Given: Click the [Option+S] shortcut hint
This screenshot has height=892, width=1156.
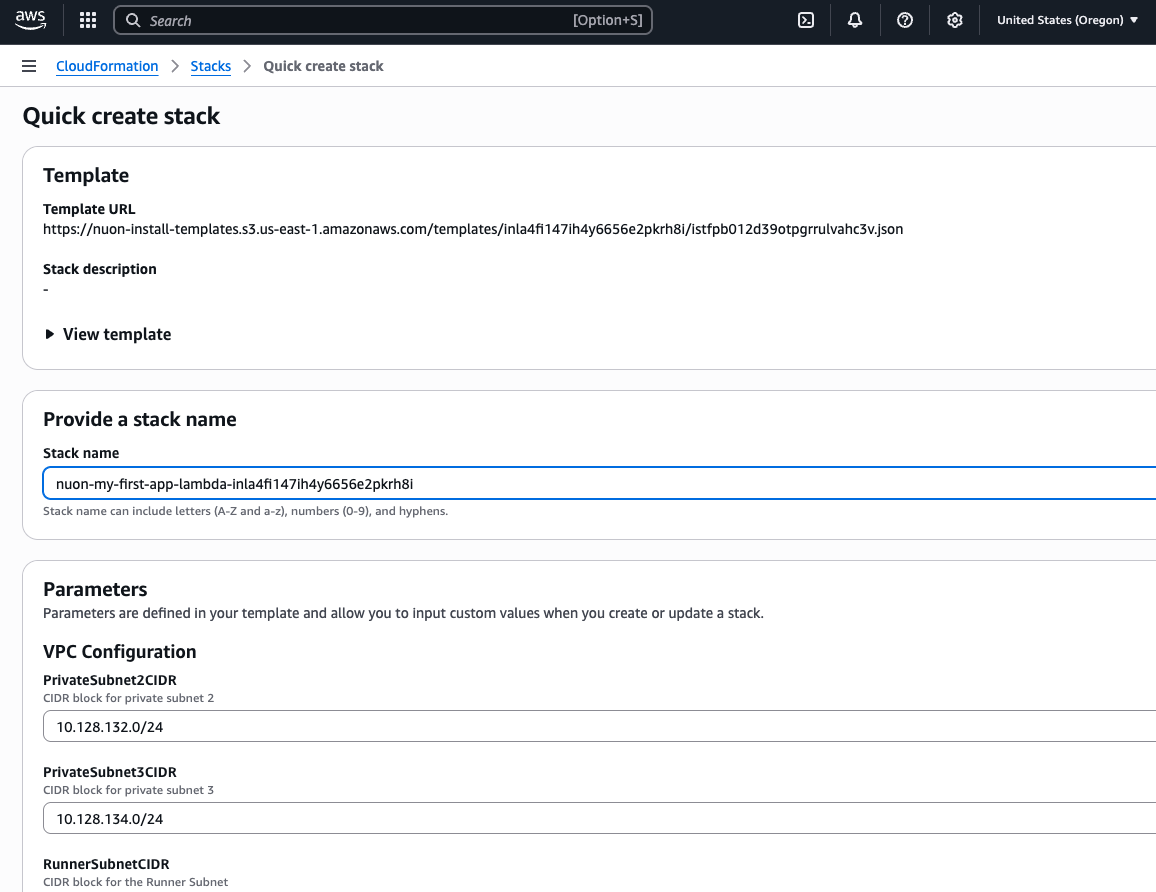Looking at the screenshot, I should pyautogui.click(x=607, y=21).
